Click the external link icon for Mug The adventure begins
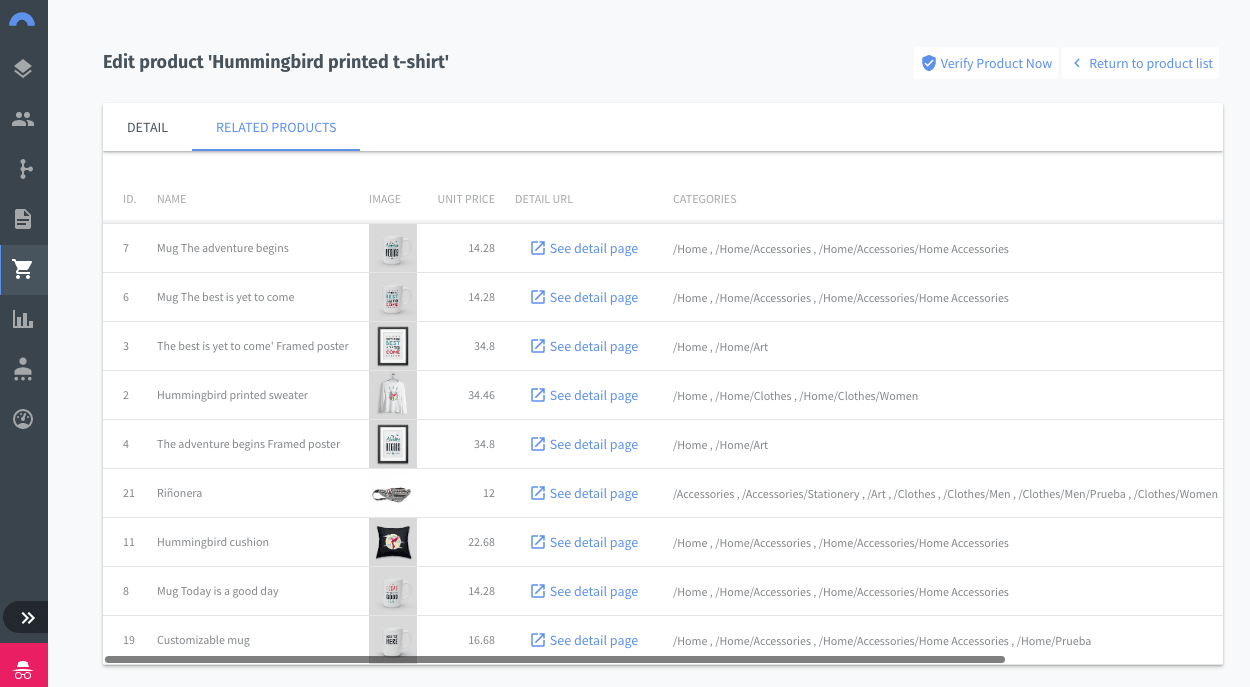This screenshot has width=1250, height=687. [537, 248]
